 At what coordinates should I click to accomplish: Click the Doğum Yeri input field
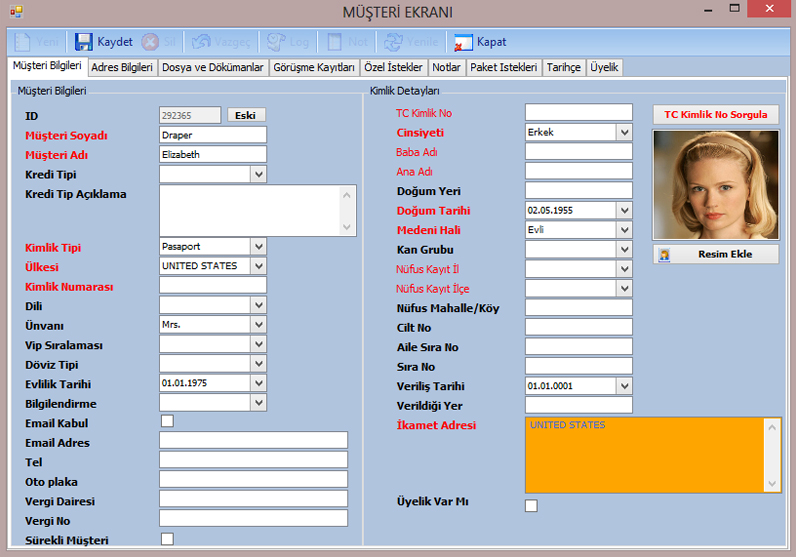coord(579,190)
